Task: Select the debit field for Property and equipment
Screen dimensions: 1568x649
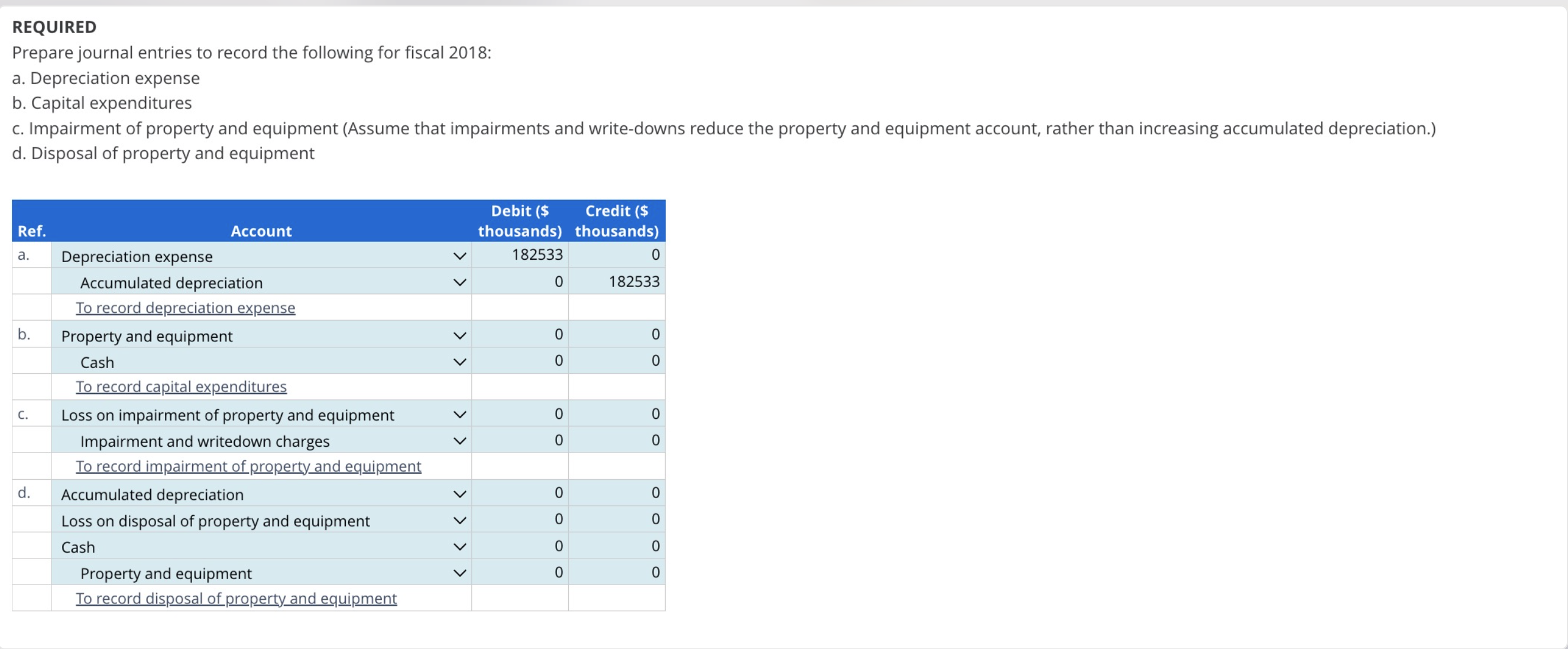Action: [x=520, y=334]
